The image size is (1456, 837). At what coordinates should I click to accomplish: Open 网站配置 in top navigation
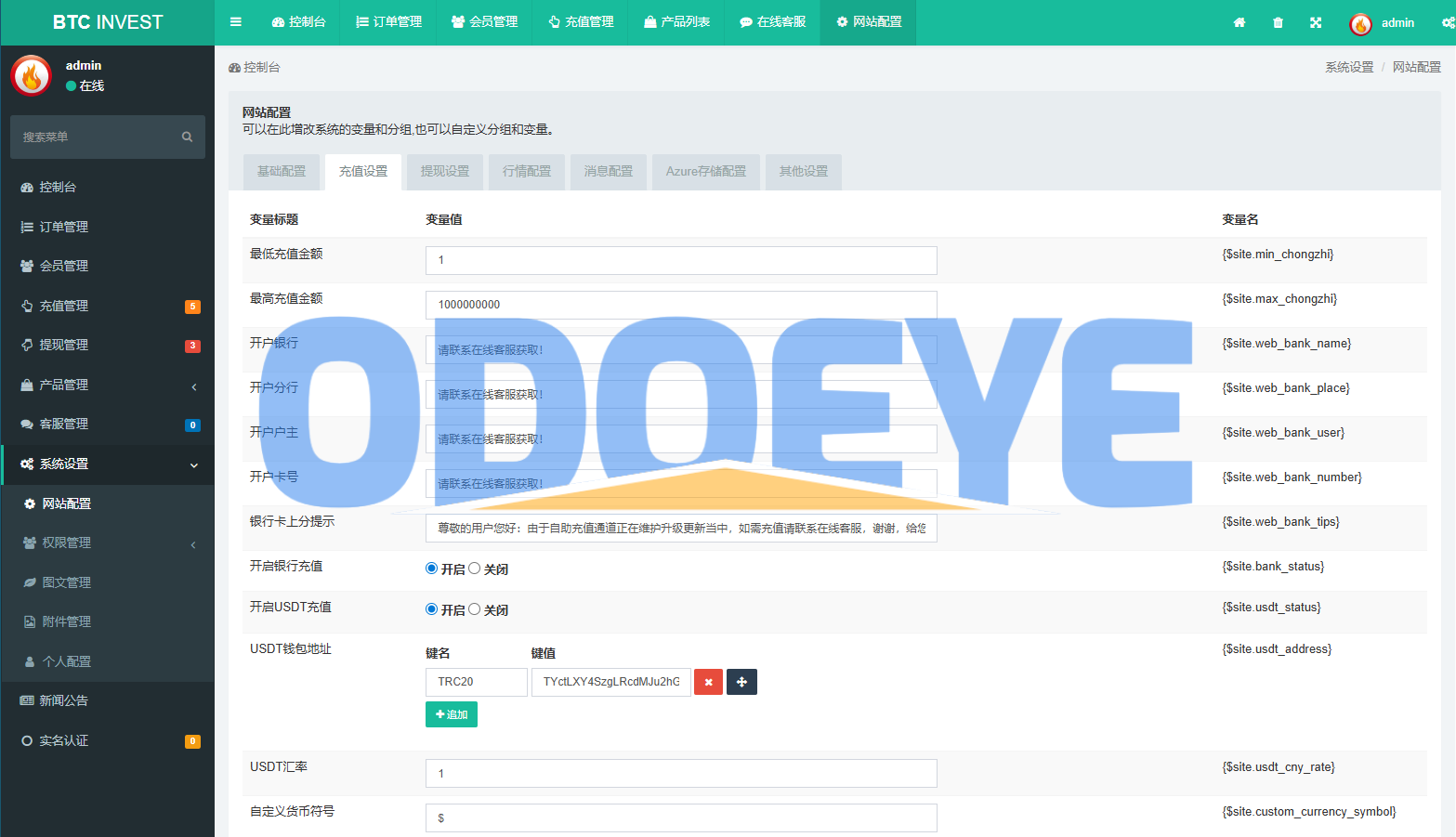[x=869, y=22]
